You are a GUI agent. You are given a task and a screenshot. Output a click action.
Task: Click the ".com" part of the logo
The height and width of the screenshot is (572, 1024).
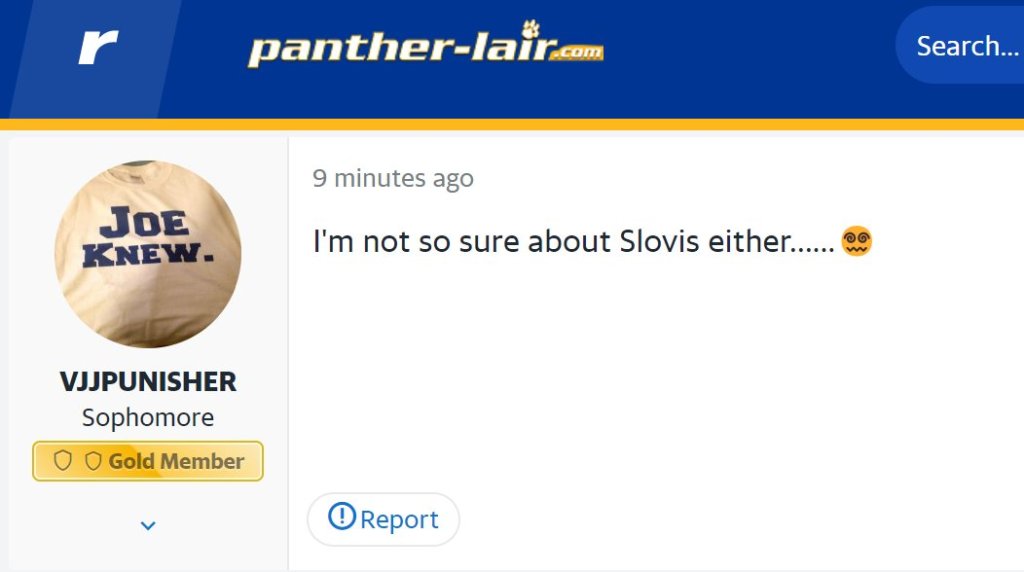point(576,52)
